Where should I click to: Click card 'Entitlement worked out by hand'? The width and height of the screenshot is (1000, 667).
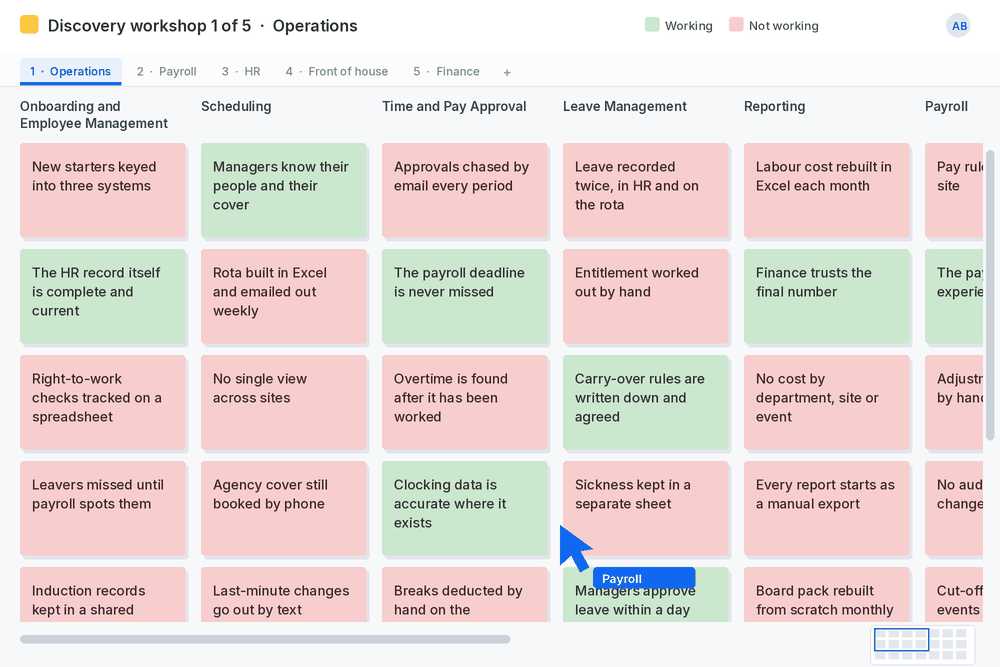[x=645, y=296]
